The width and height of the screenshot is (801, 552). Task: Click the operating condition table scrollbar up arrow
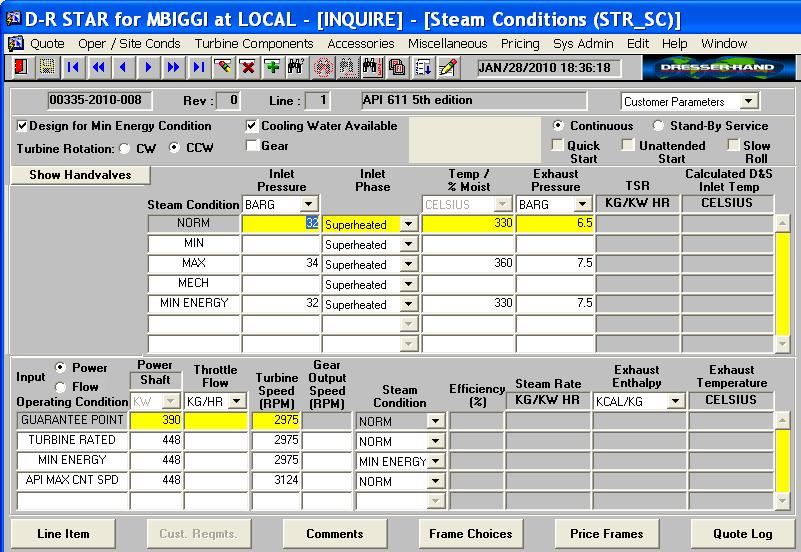(x=783, y=421)
